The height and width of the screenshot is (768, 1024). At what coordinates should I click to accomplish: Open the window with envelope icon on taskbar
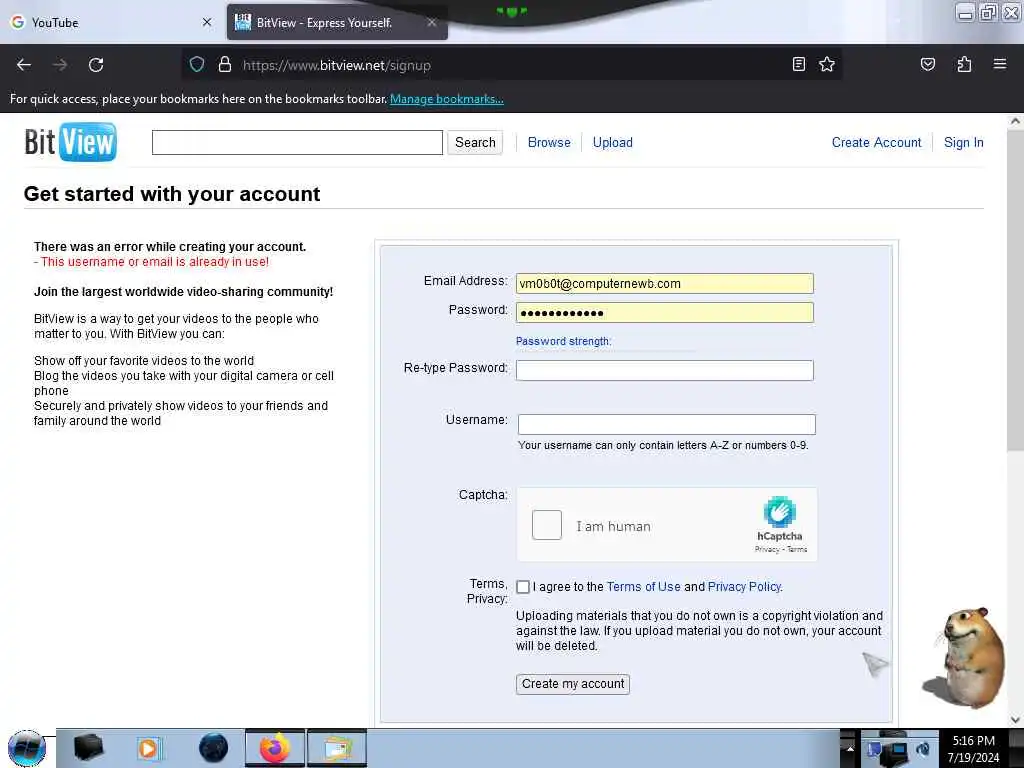[337, 748]
